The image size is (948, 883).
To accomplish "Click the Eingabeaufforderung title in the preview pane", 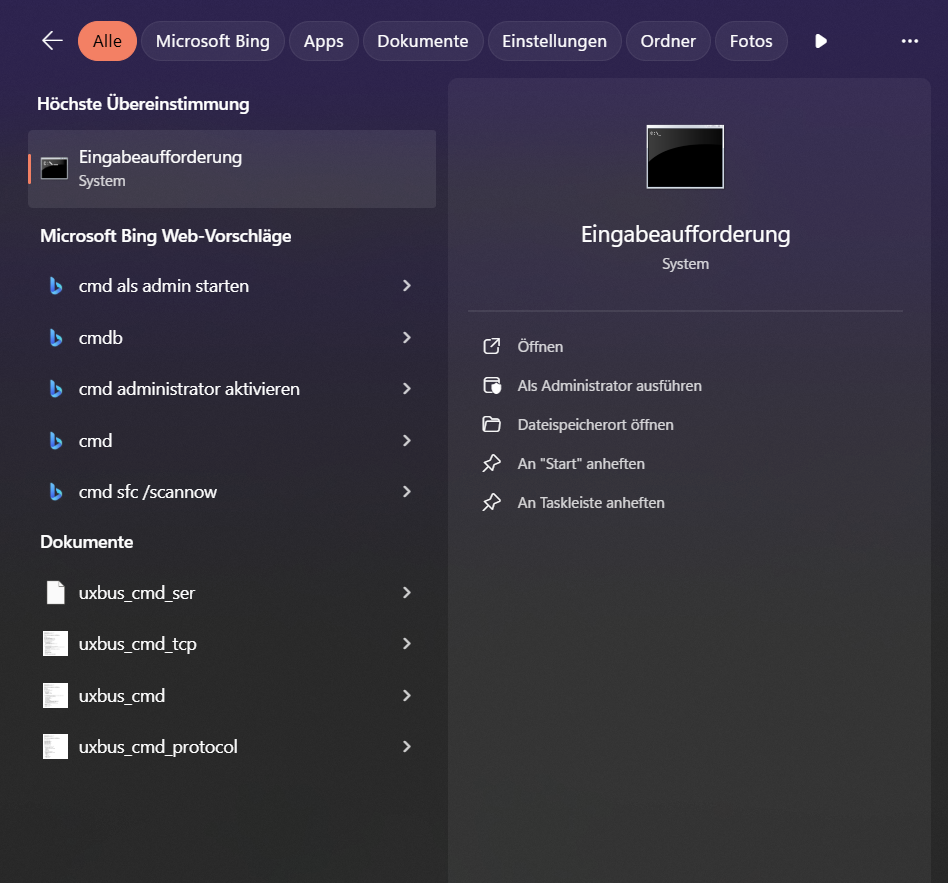I will (x=685, y=235).
